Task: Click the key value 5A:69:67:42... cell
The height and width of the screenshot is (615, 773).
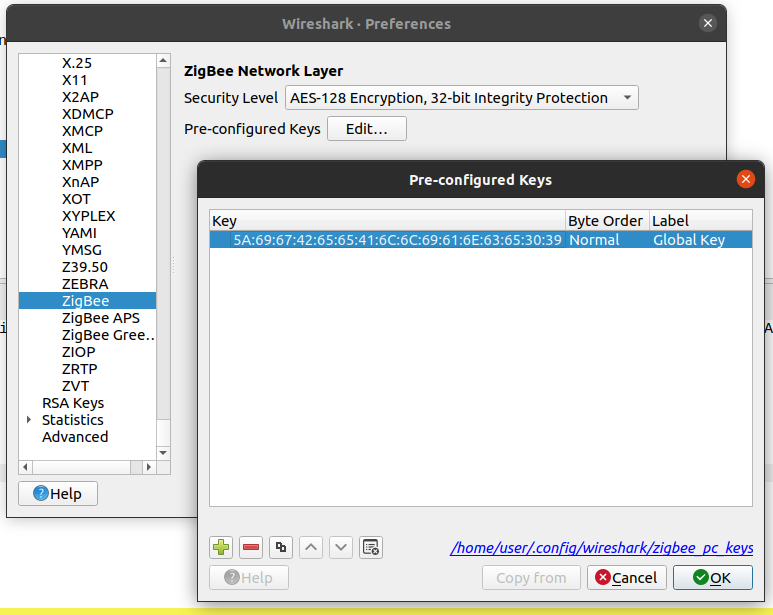Action: (397, 240)
